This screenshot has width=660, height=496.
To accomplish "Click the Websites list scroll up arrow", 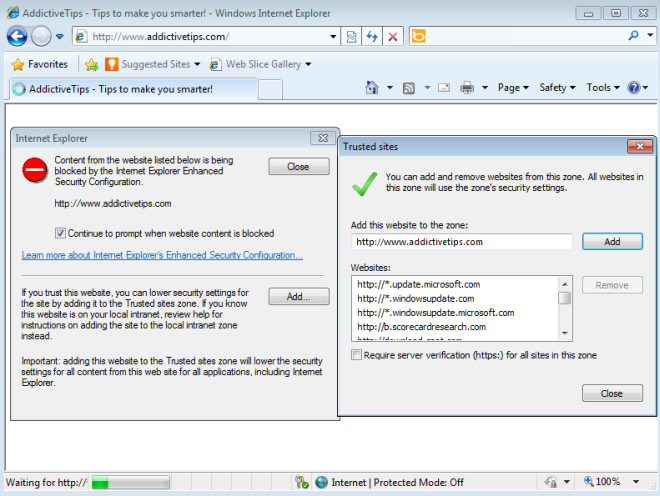I will (564, 284).
